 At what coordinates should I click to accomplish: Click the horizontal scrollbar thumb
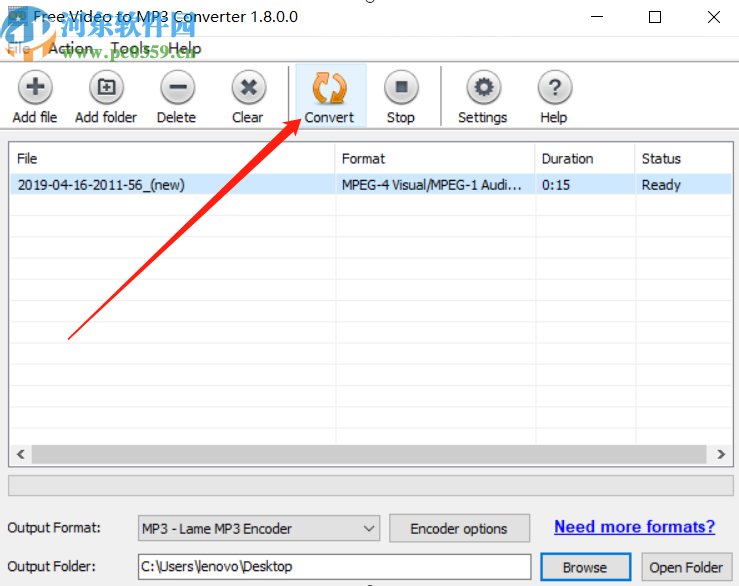click(x=369, y=454)
